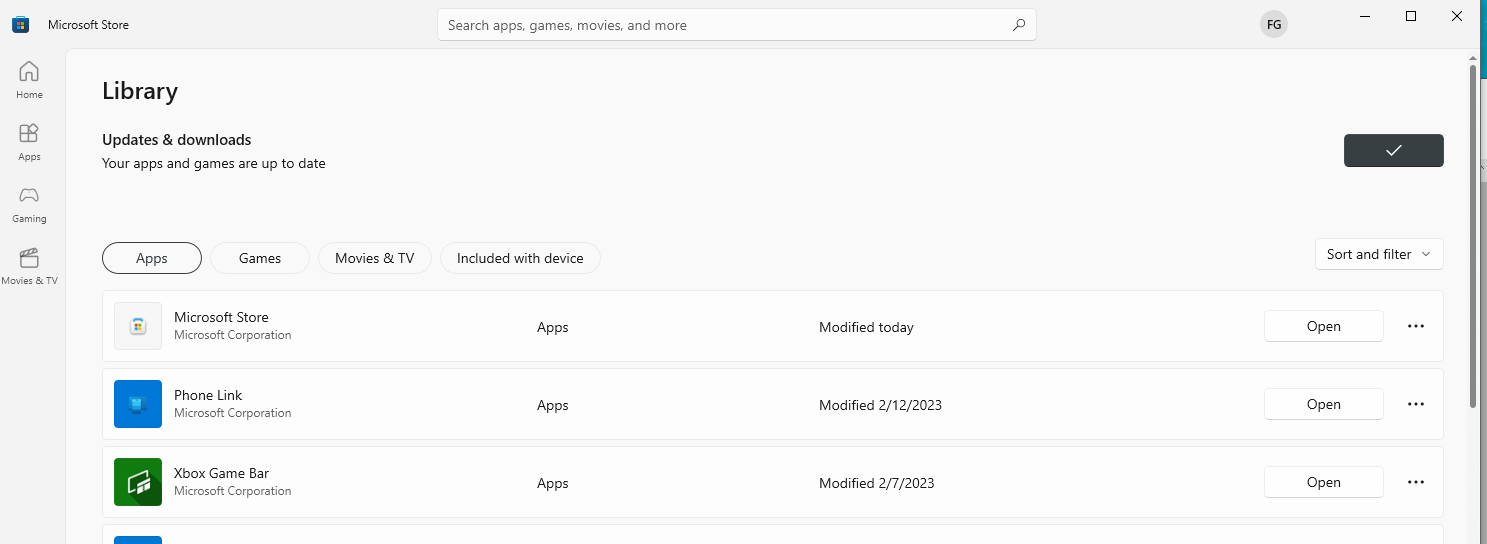Image resolution: width=1487 pixels, height=544 pixels.
Task: Expand the Sort and filter dropdown
Action: (1378, 254)
